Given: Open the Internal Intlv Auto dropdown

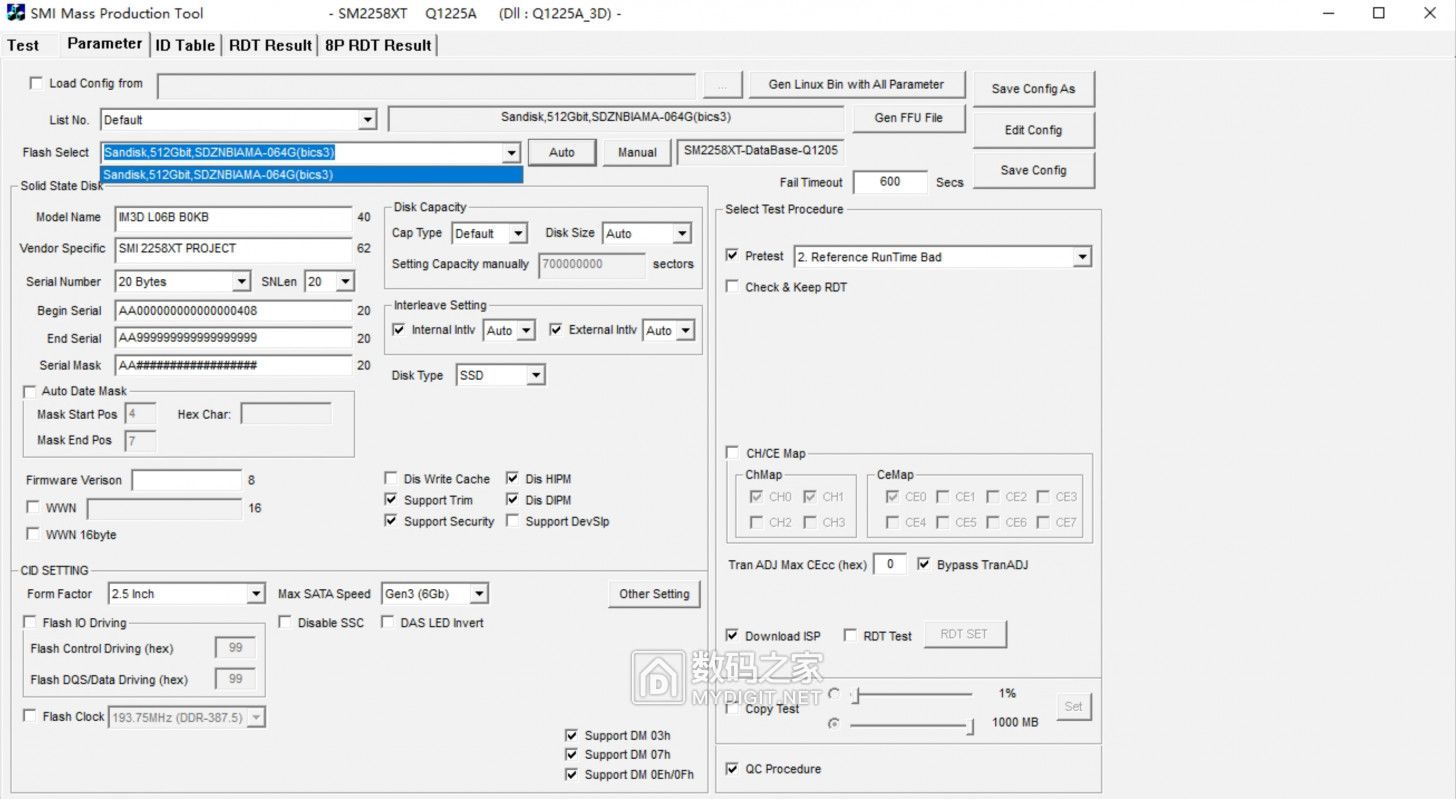Looking at the screenshot, I should click(x=526, y=330).
